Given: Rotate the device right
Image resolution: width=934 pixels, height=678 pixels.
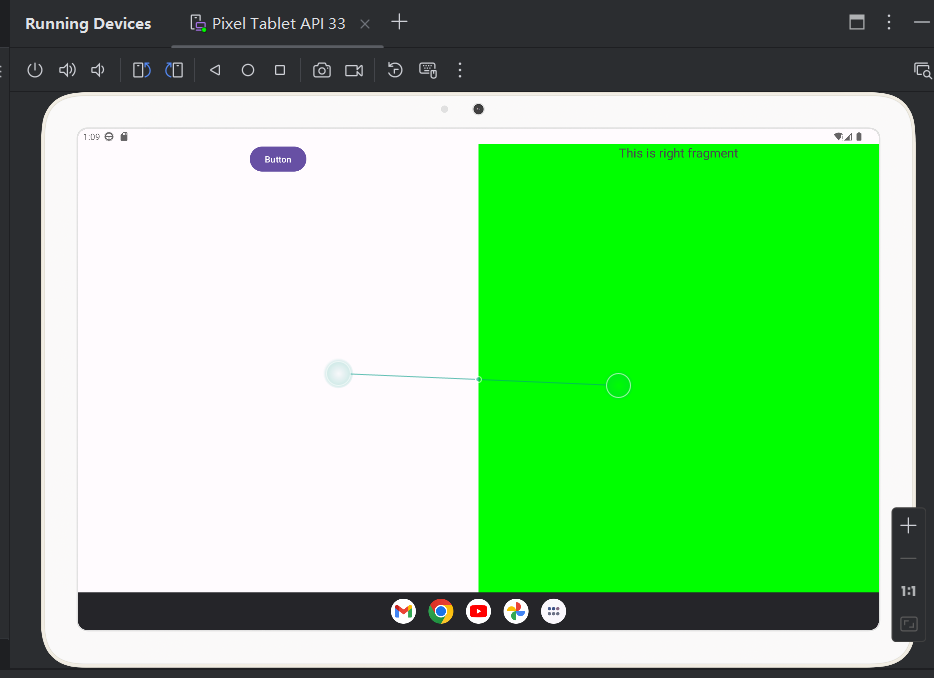Looking at the screenshot, I should pos(174,70).
